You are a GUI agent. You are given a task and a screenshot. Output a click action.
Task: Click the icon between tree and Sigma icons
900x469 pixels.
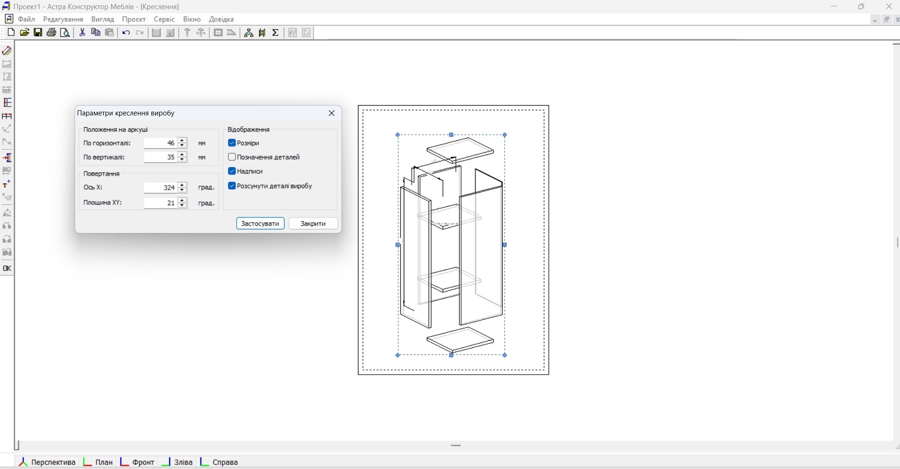tap(262, 33)
